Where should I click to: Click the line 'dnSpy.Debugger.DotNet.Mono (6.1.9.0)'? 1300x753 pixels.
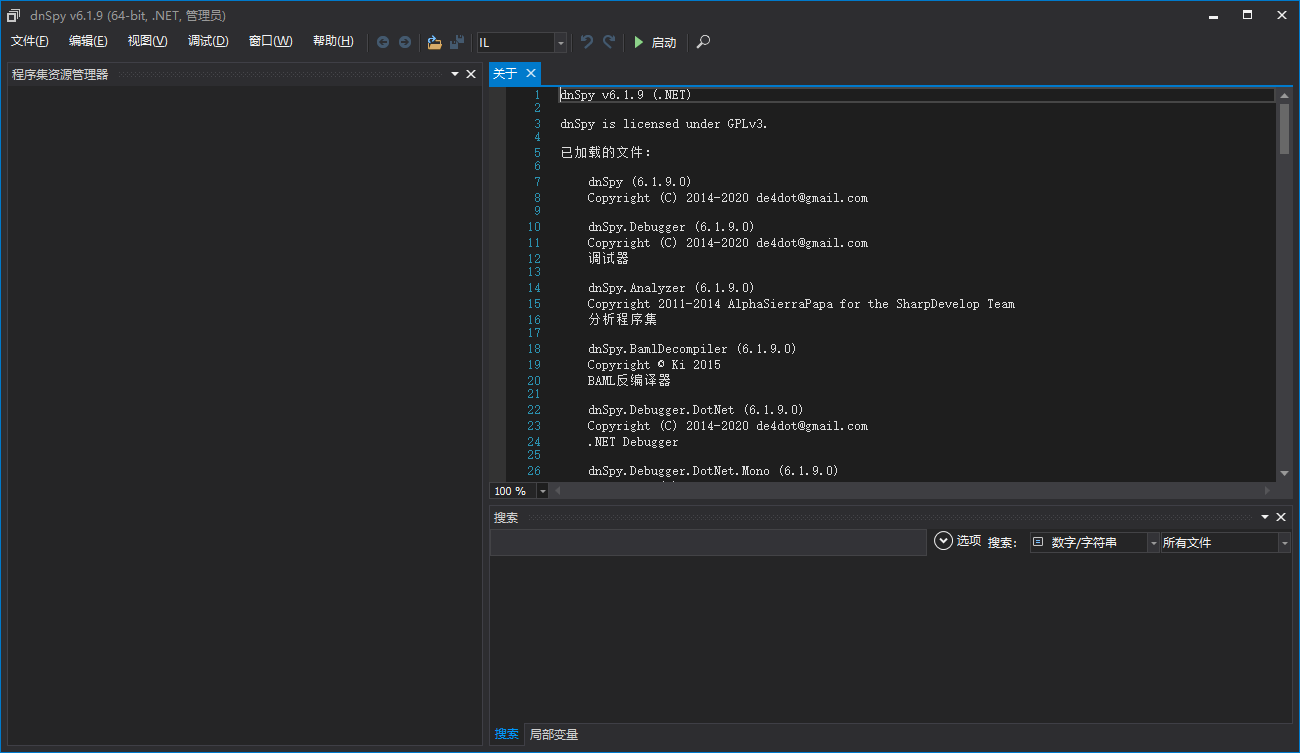tap(713, 471)
